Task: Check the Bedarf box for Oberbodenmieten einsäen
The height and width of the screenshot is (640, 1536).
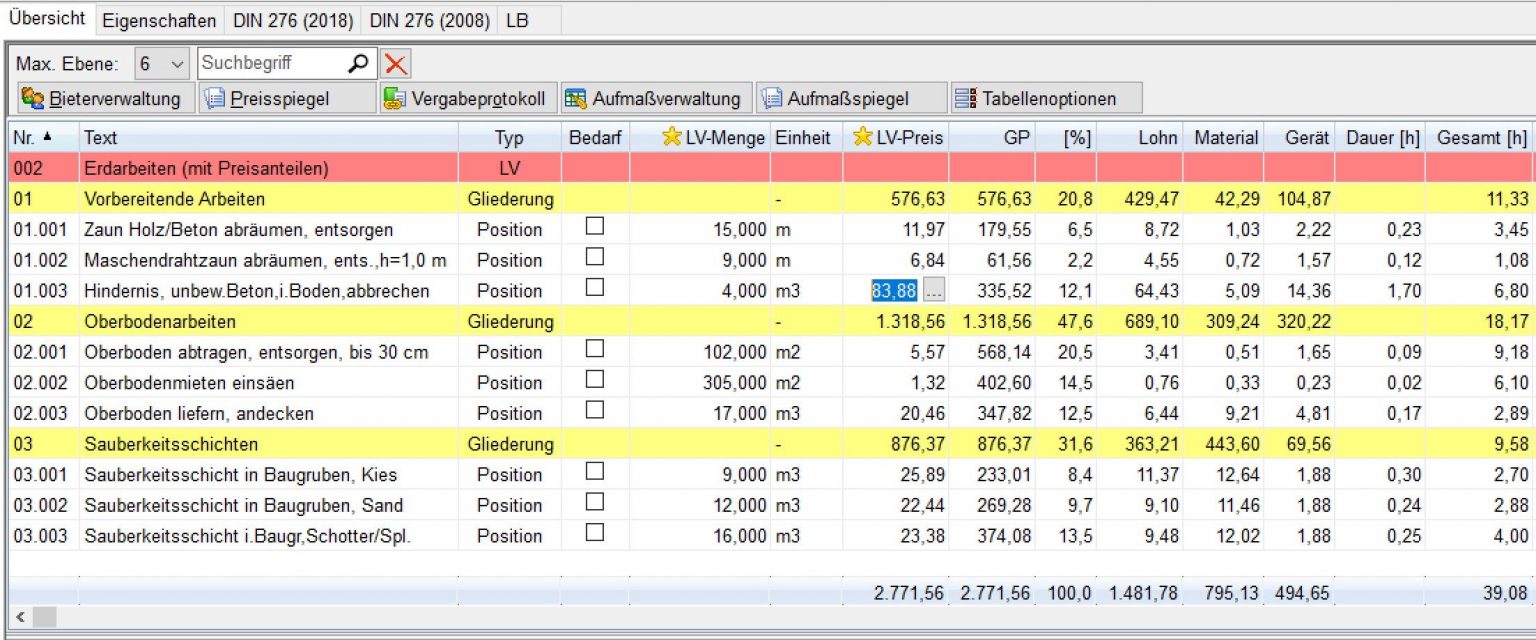Action: [x=595, y=382]
